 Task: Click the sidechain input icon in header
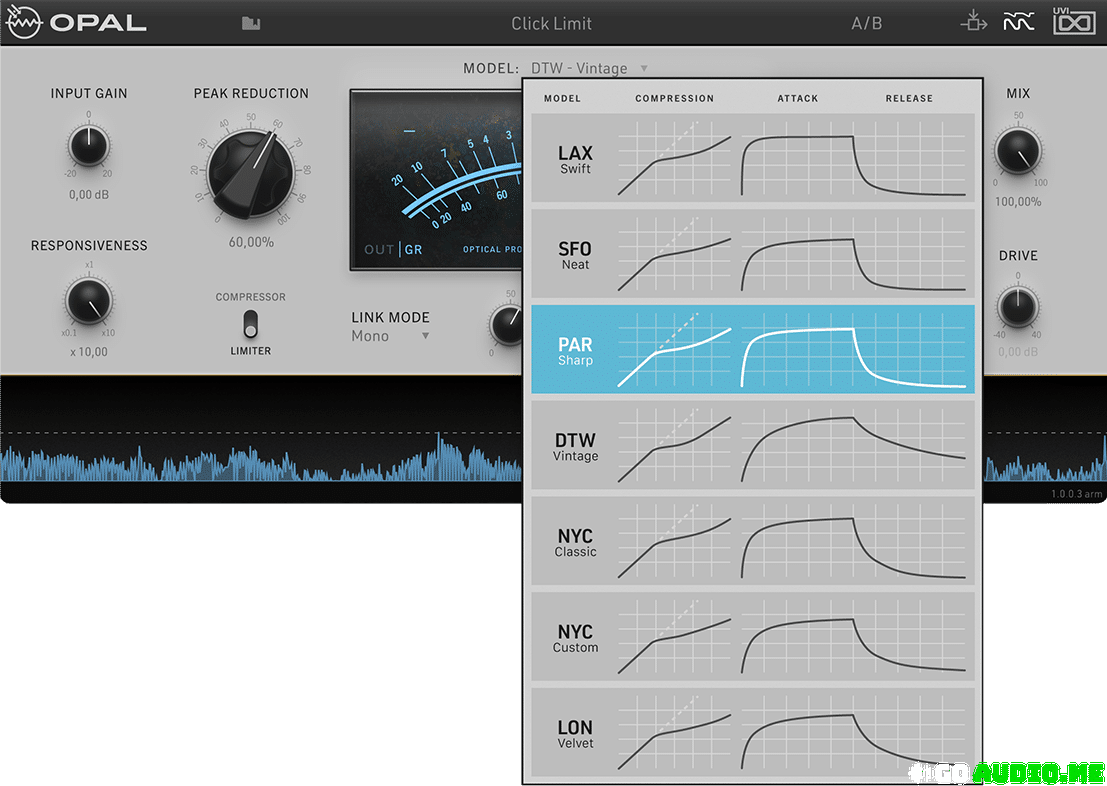tap(972, 22)
